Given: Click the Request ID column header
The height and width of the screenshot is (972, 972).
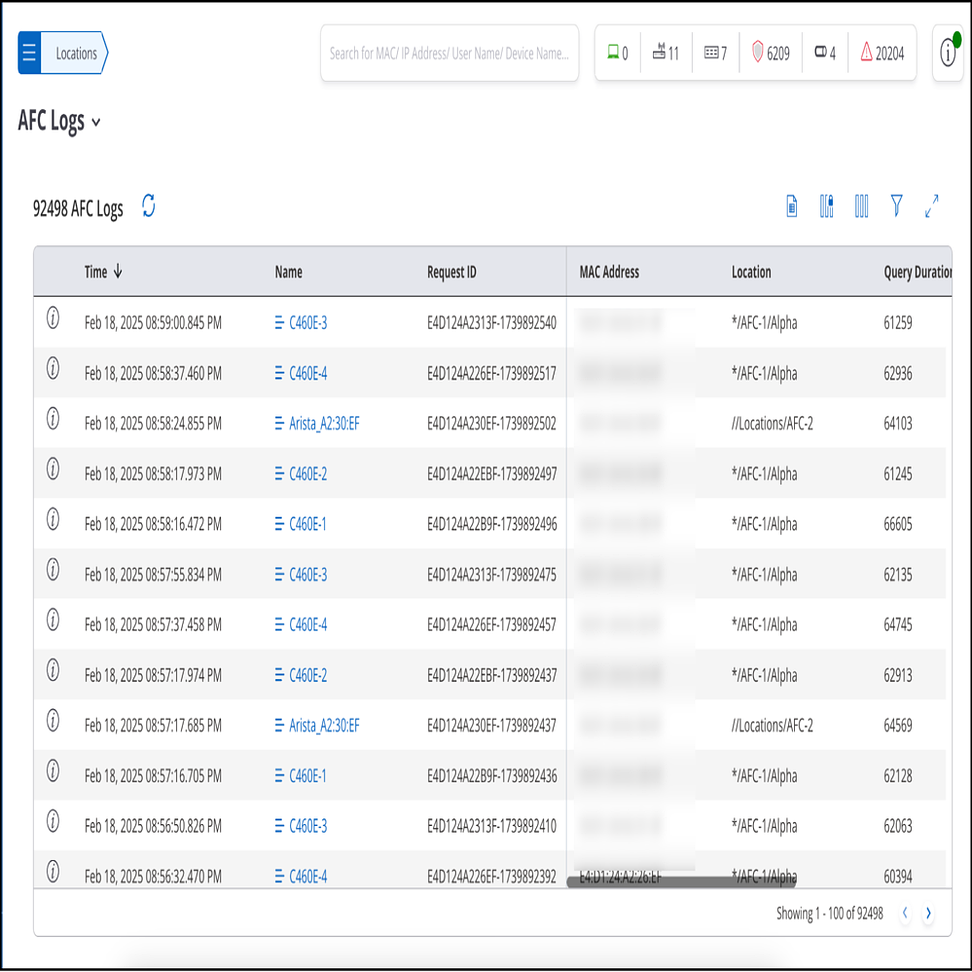Looking at the screenshot, I should tap(451, 272).
